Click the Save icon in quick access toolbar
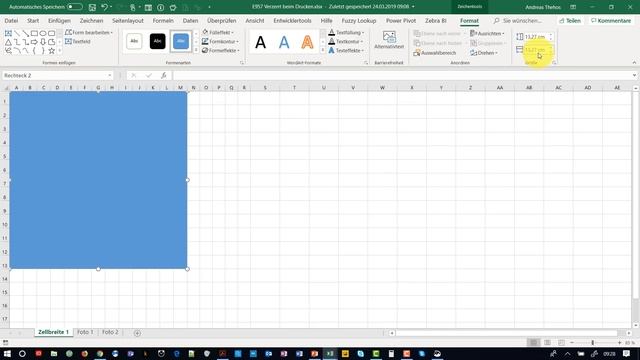The height and width of the screenshot is (360, 640). (92, 7)
